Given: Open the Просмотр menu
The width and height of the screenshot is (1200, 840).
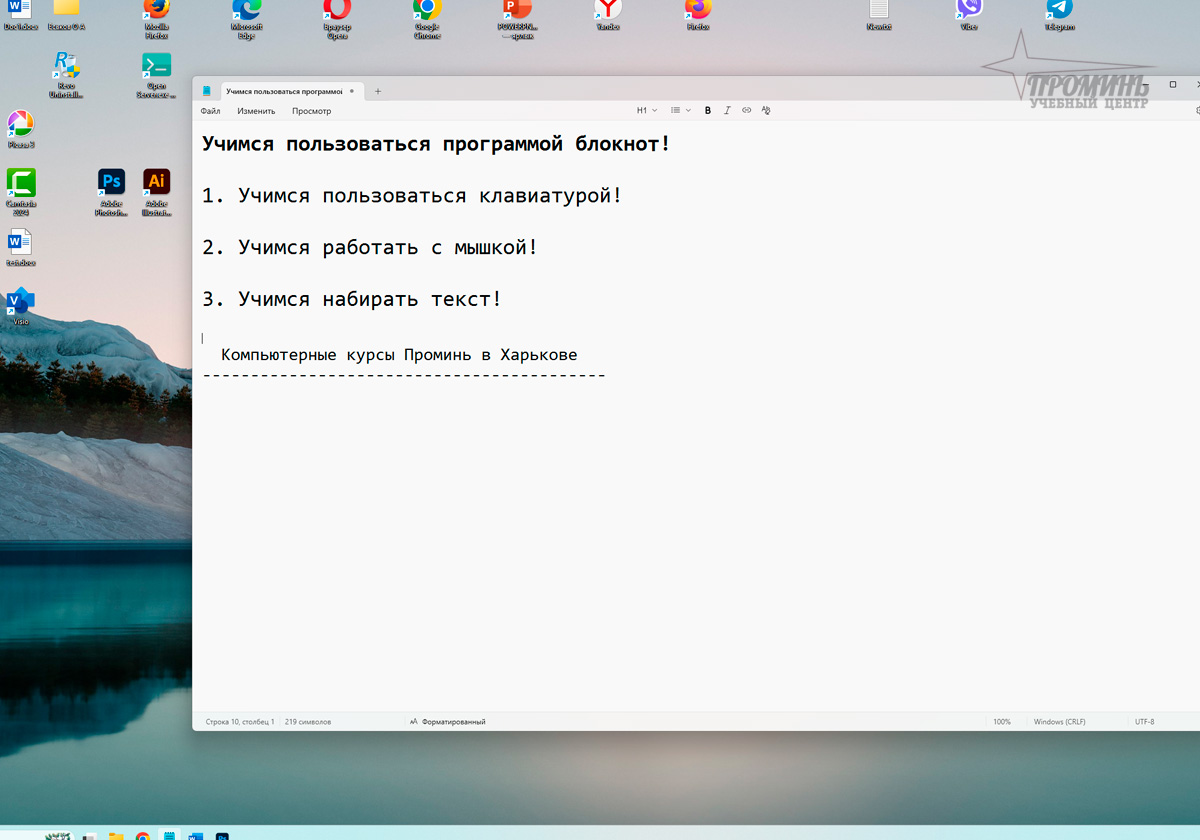Looking at the screenshot, I should point(311,111).
